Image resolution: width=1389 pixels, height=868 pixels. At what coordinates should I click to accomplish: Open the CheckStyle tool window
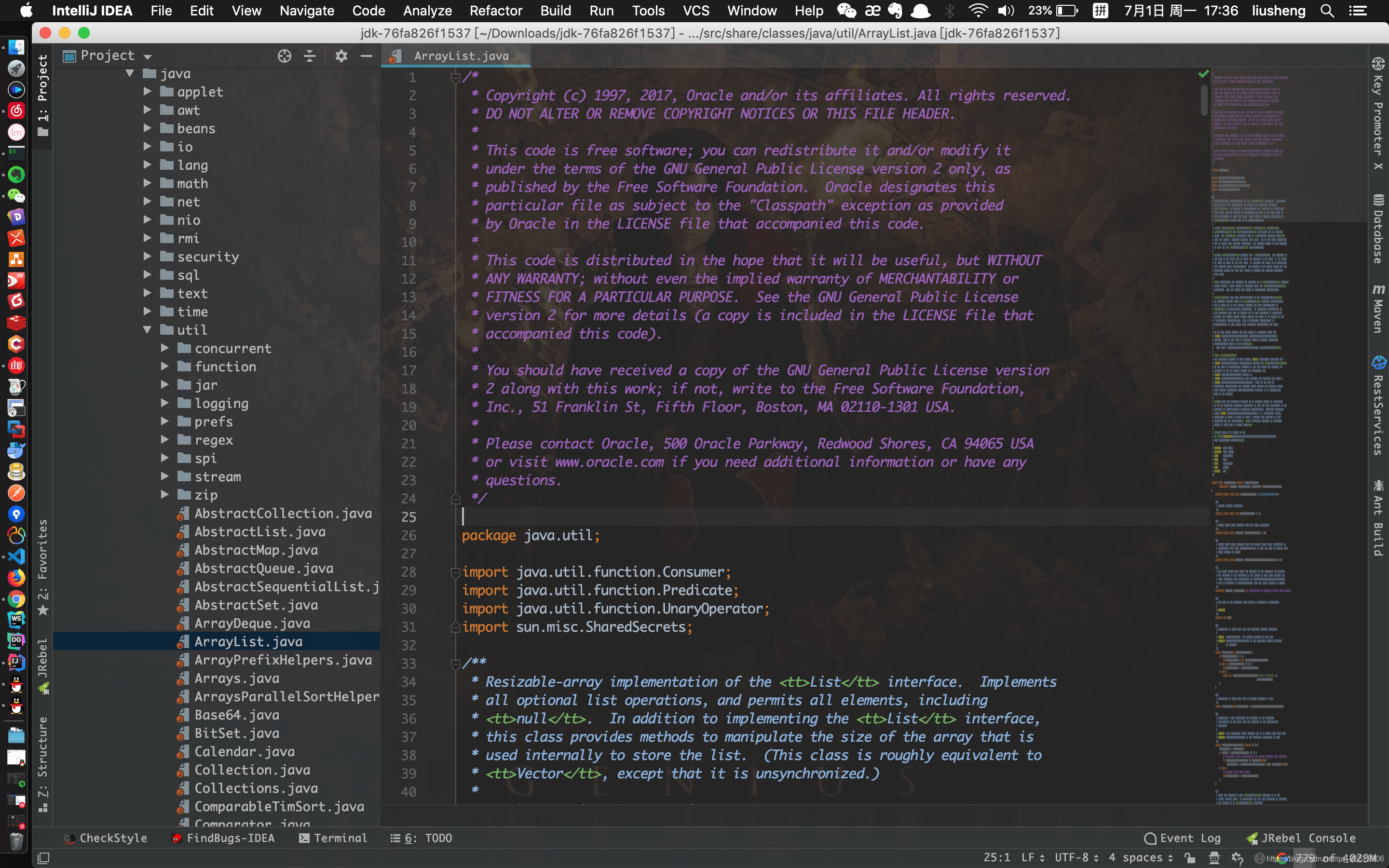pyautogui.click(x=106, y=838)
